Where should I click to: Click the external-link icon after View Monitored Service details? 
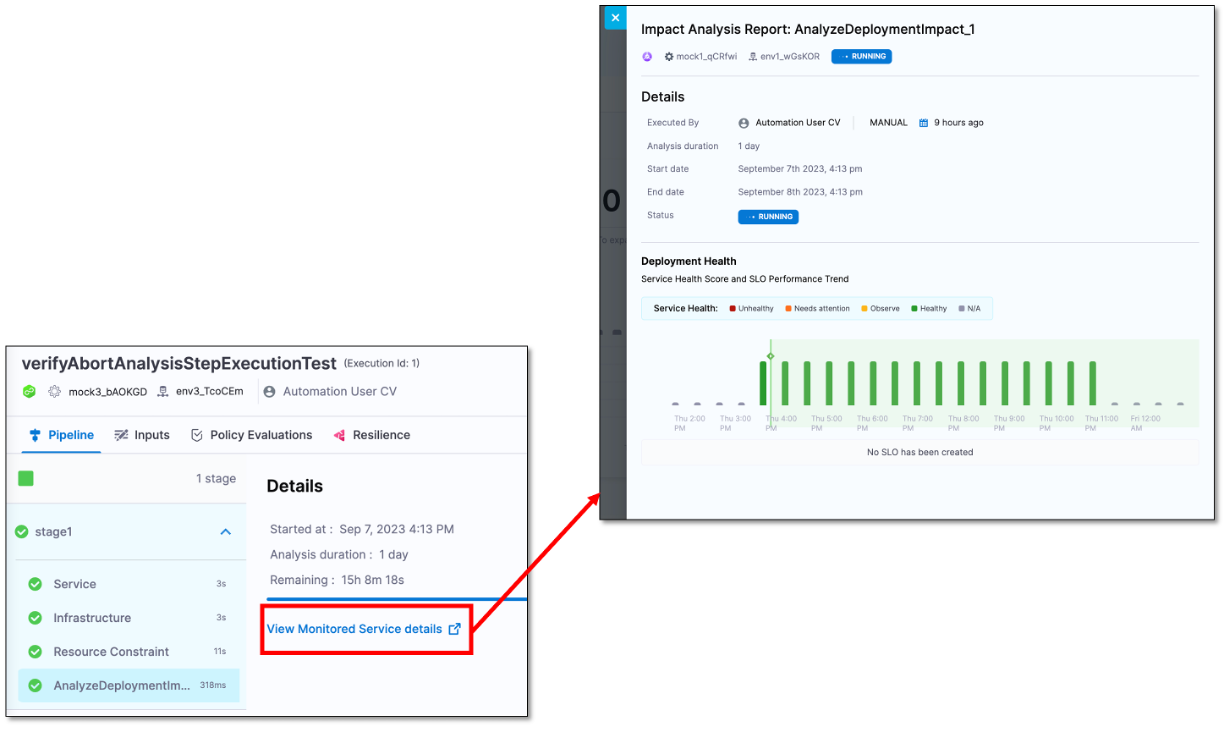pyautogui.click(x=455, y=629)
